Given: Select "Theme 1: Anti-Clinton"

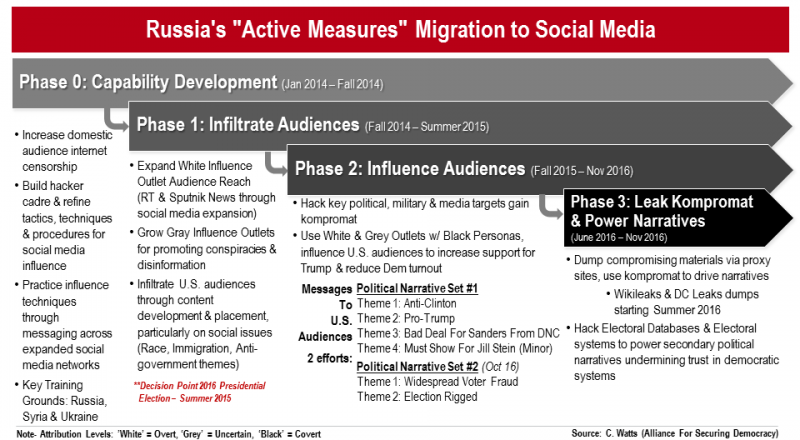Looking at the screenshot, I should click(x=407, y=303).
